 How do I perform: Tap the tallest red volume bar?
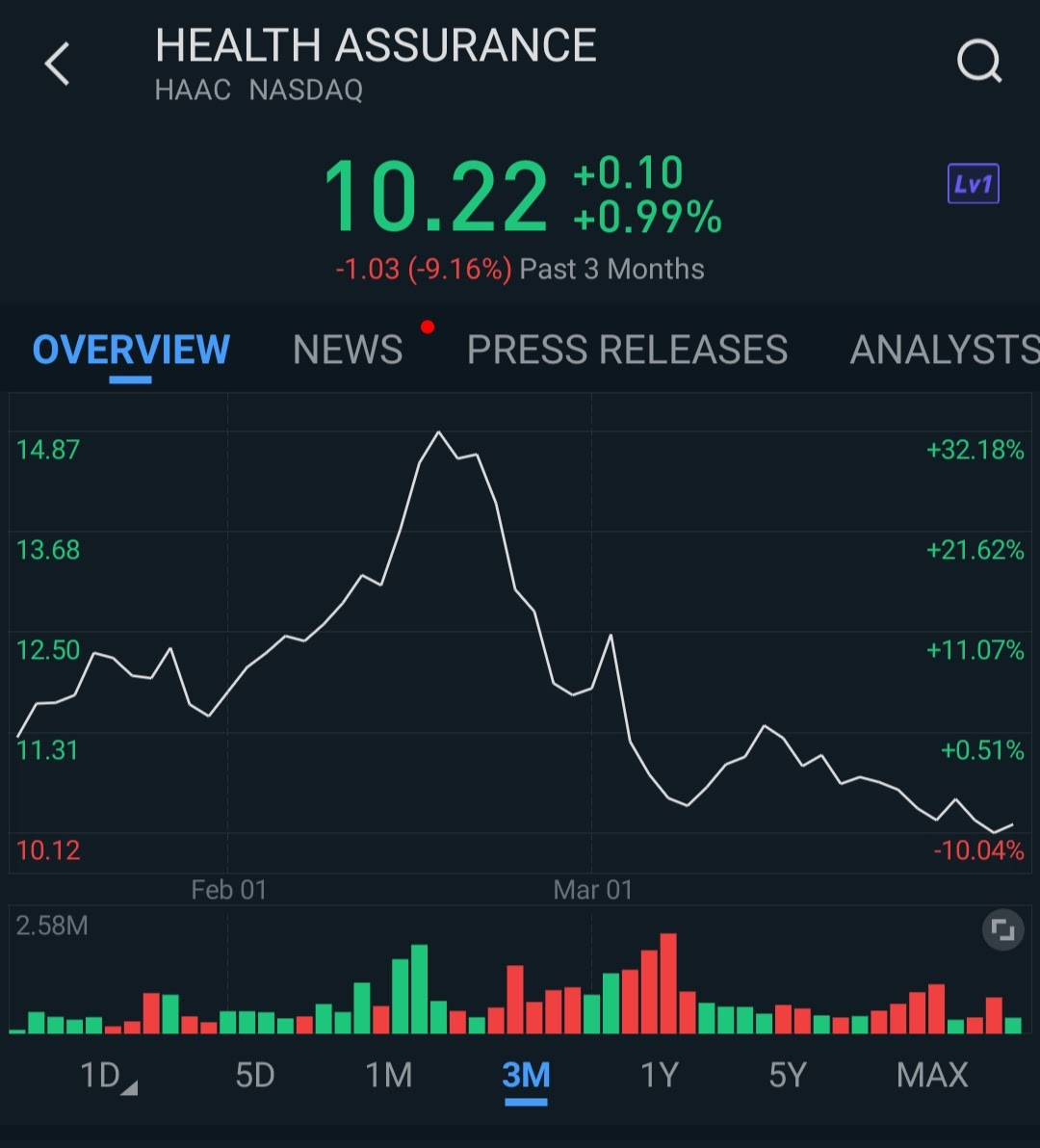click(667, 983)
